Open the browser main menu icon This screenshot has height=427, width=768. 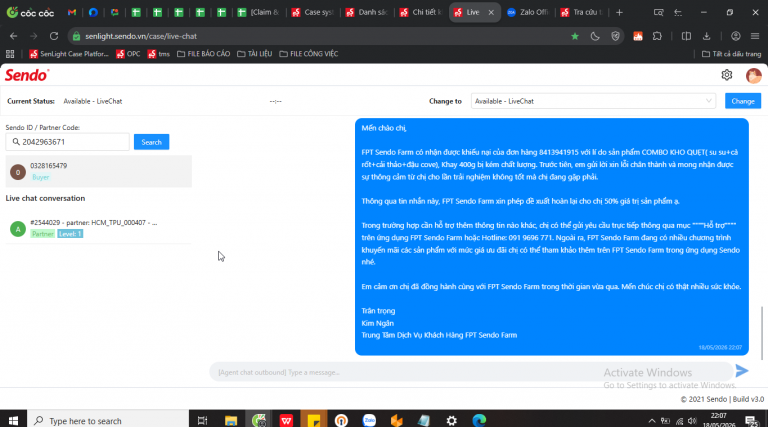click(x=755, y=36)
